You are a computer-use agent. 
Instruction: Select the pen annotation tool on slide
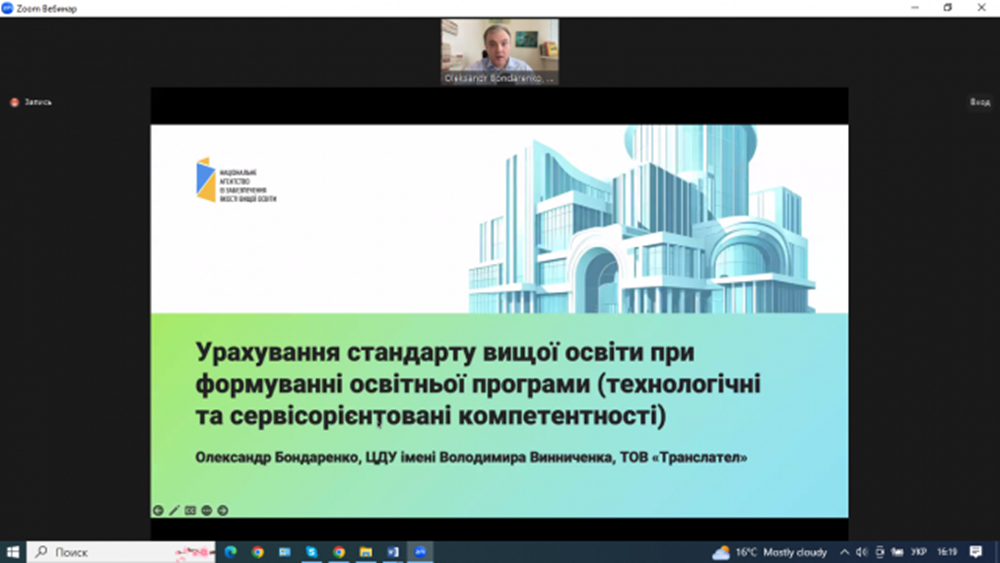click(174, 510)
